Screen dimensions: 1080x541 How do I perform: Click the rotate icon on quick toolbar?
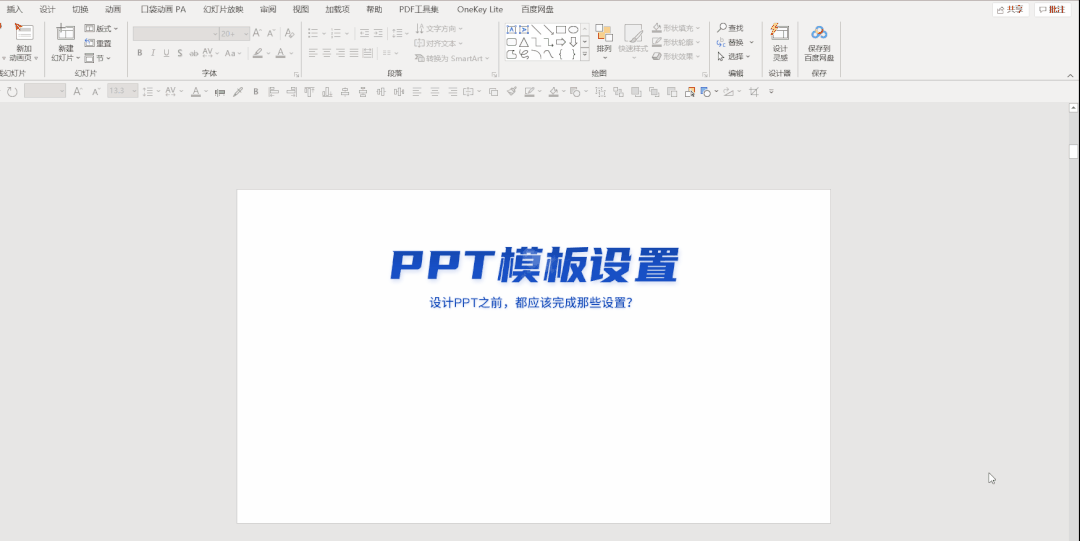pyautogui.click(x=12, y=91)
